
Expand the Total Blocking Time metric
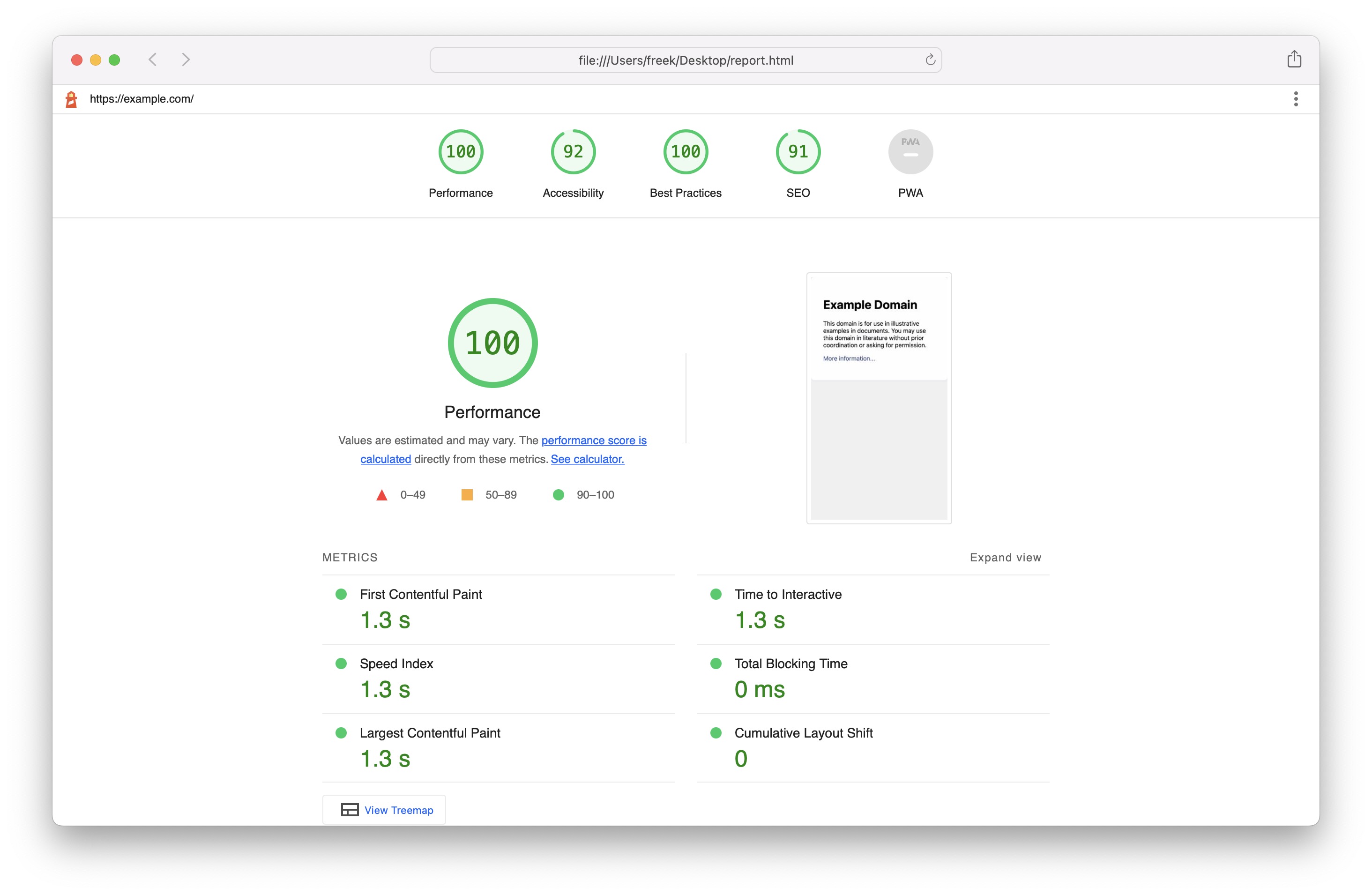click(873, 679)
